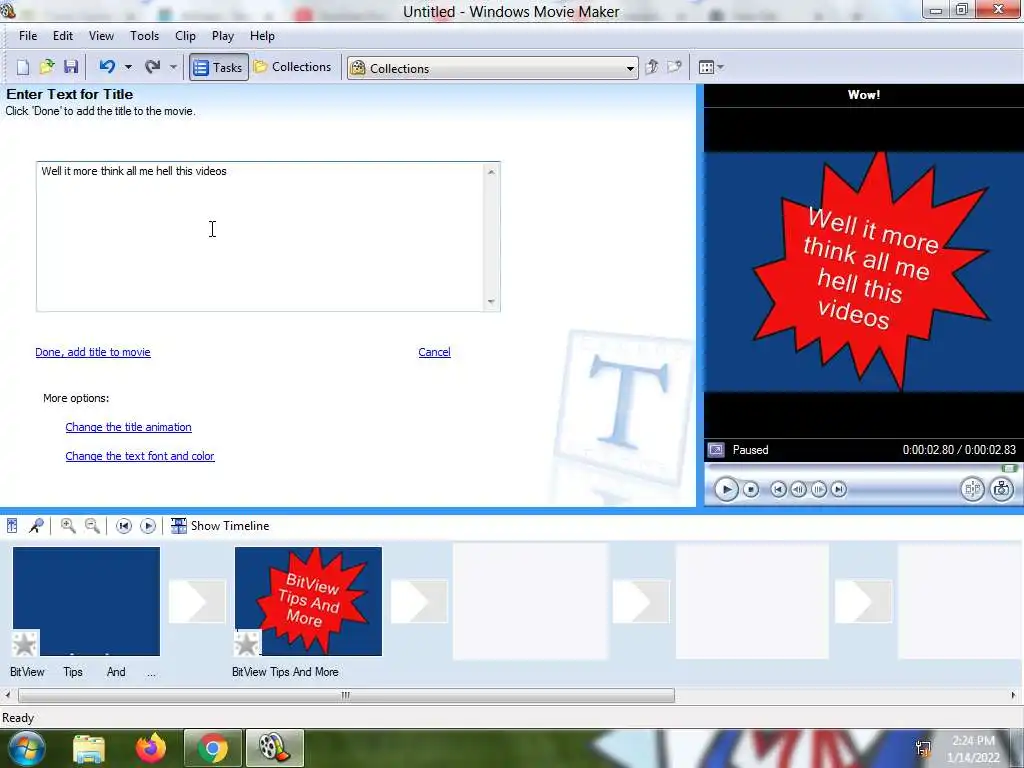Switch to Chrome in the taskbar

213,748
